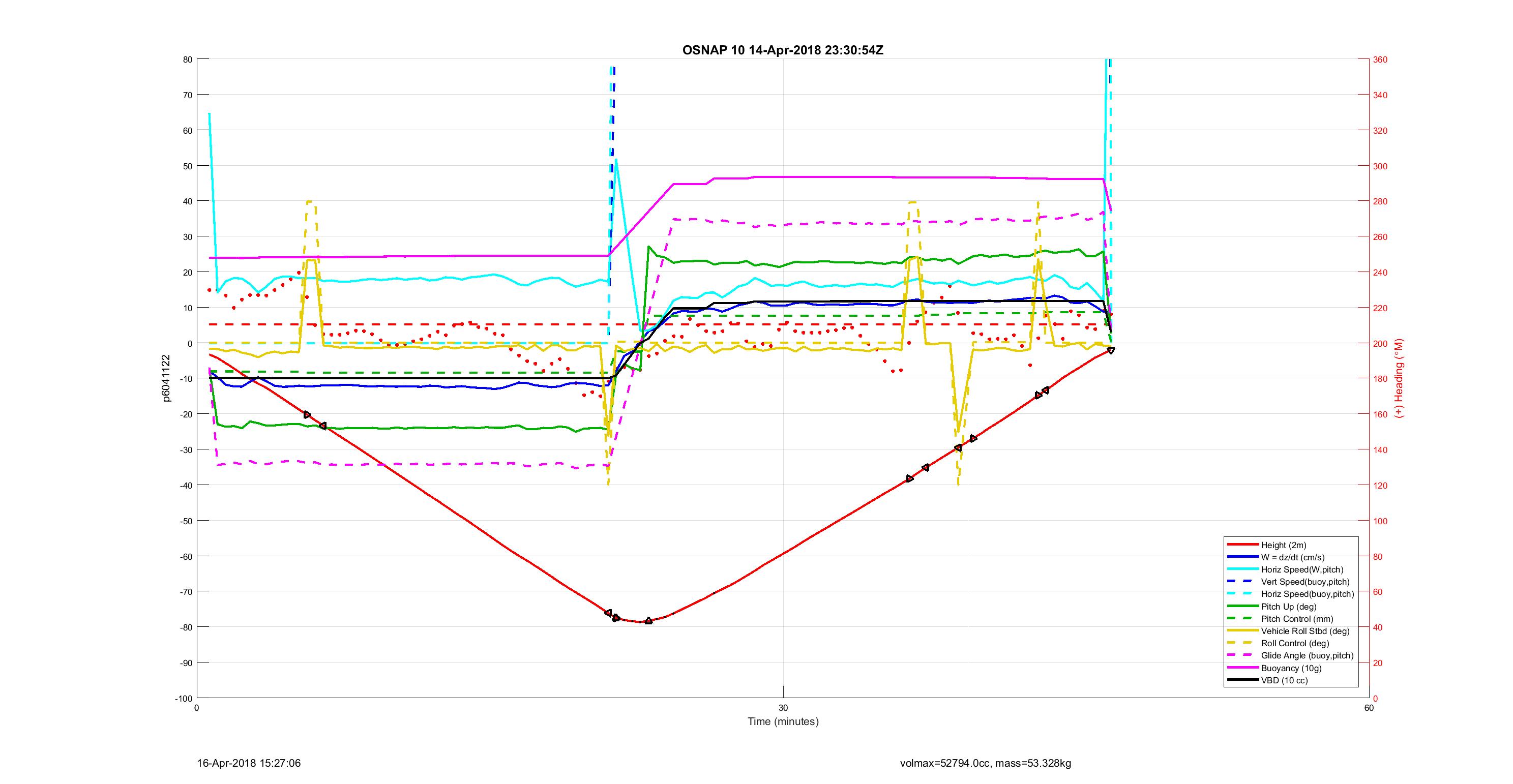This screenshot has height=784, width=1513.
Task: Select the "340" Heading axis tick
Action: (1380, 95)
